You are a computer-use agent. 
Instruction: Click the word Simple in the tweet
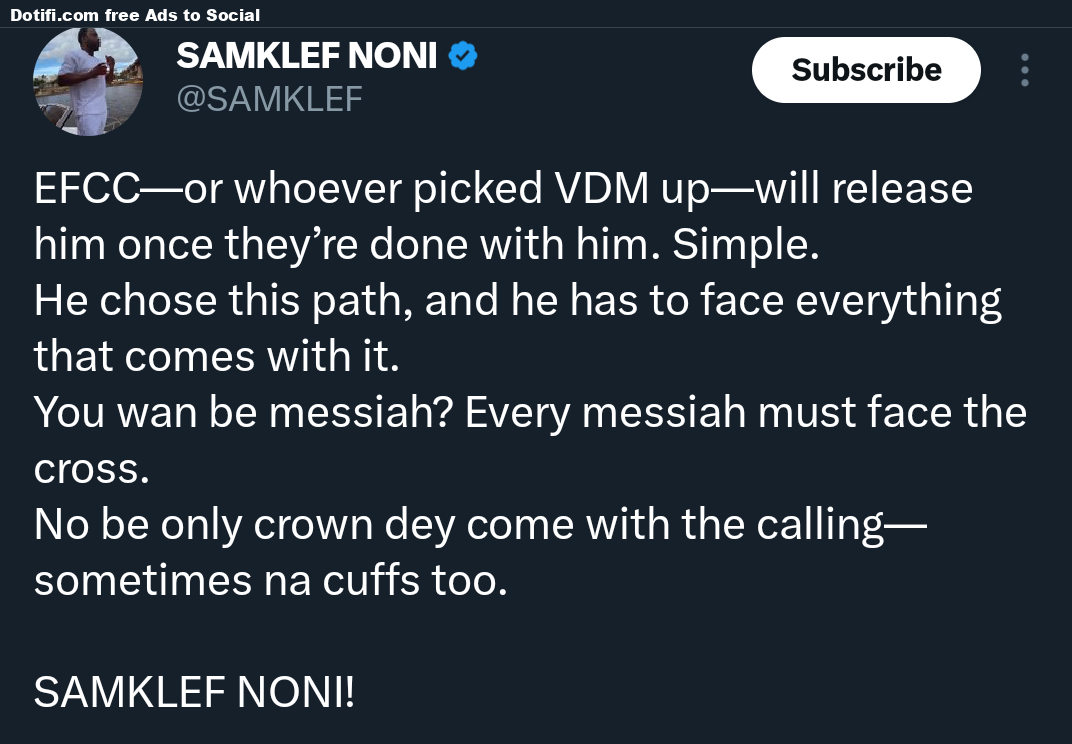[x=745, y=245]
